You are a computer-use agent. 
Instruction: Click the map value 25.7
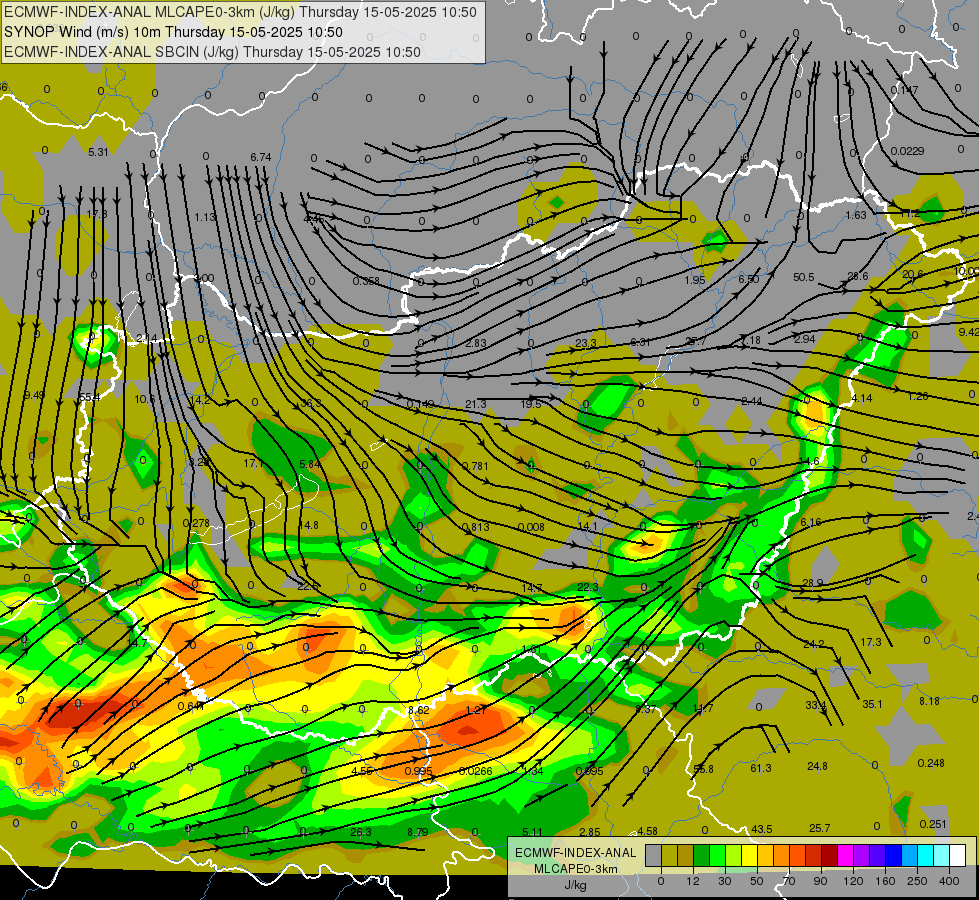(x=819, y=828)
